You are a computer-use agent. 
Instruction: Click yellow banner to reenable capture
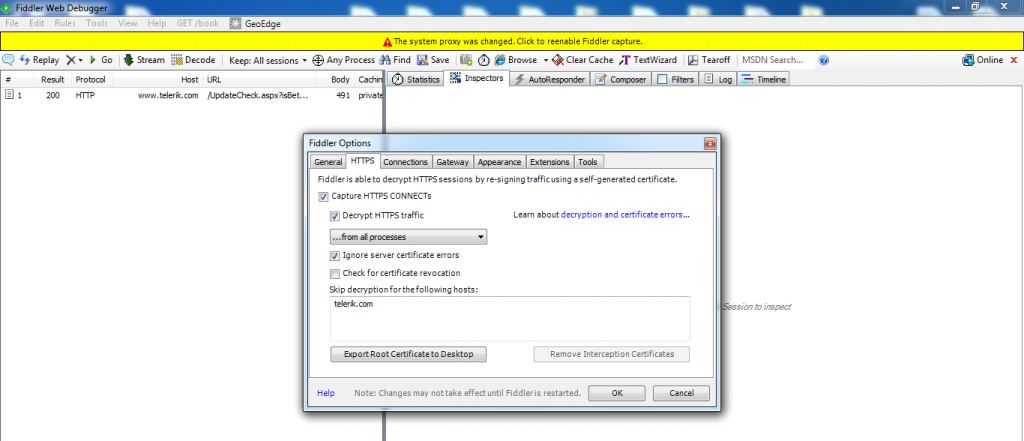pyautogui.click(x=512, y=41)
